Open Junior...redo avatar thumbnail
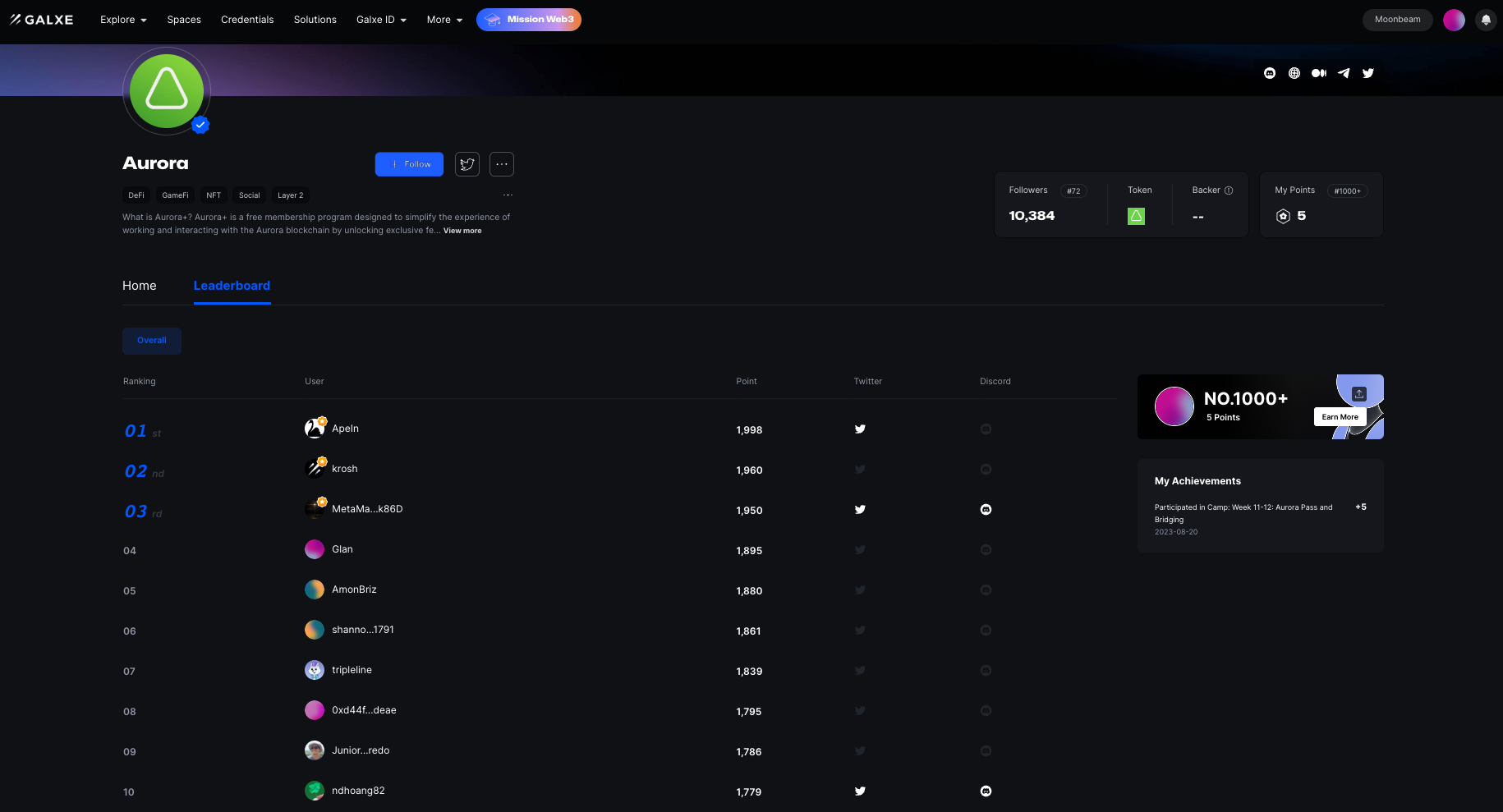Viewport: 1503px width, 812px height. pos(315,750)
